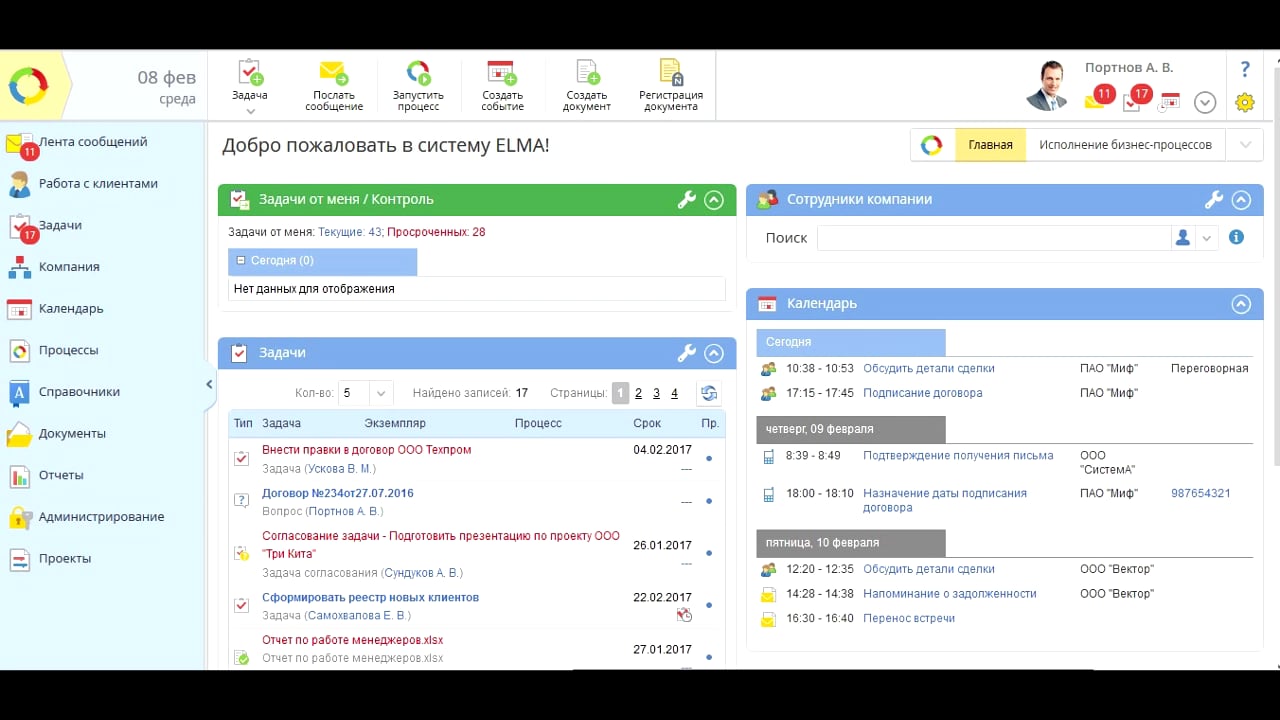1280x720 pixels.
Task: Sort tasks by Срок column header
Action: 647,423
